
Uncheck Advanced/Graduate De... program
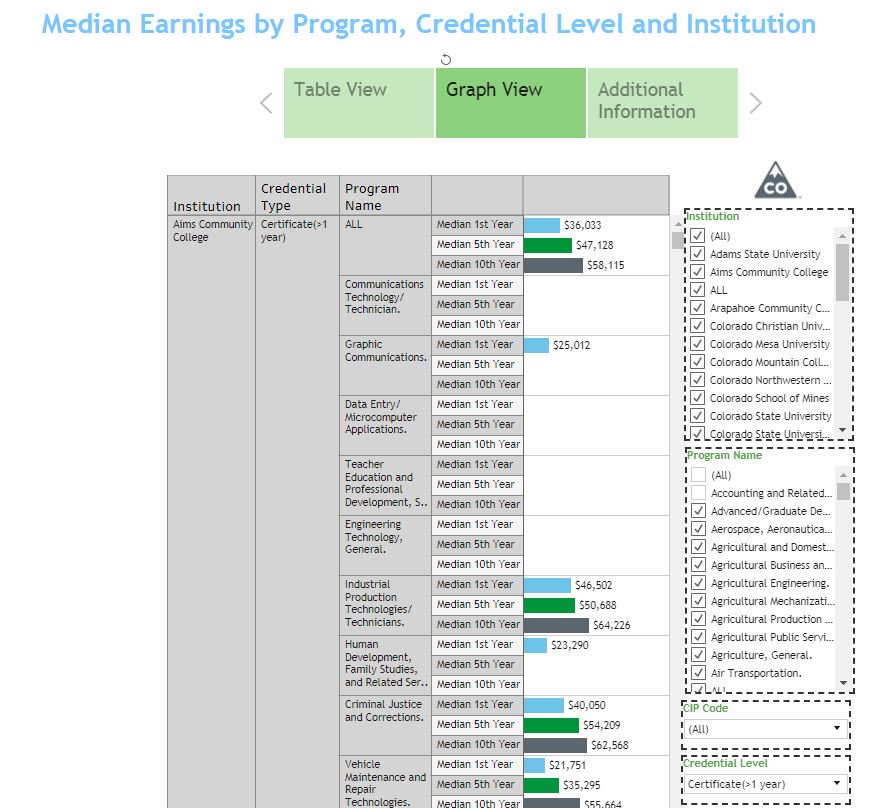[x=698, y=511]
